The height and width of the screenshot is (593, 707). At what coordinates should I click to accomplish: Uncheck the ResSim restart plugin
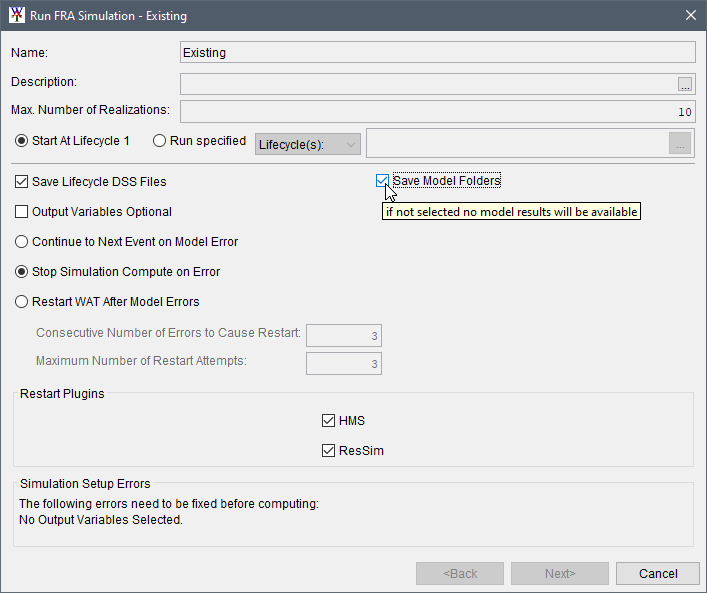pos(329,451)
